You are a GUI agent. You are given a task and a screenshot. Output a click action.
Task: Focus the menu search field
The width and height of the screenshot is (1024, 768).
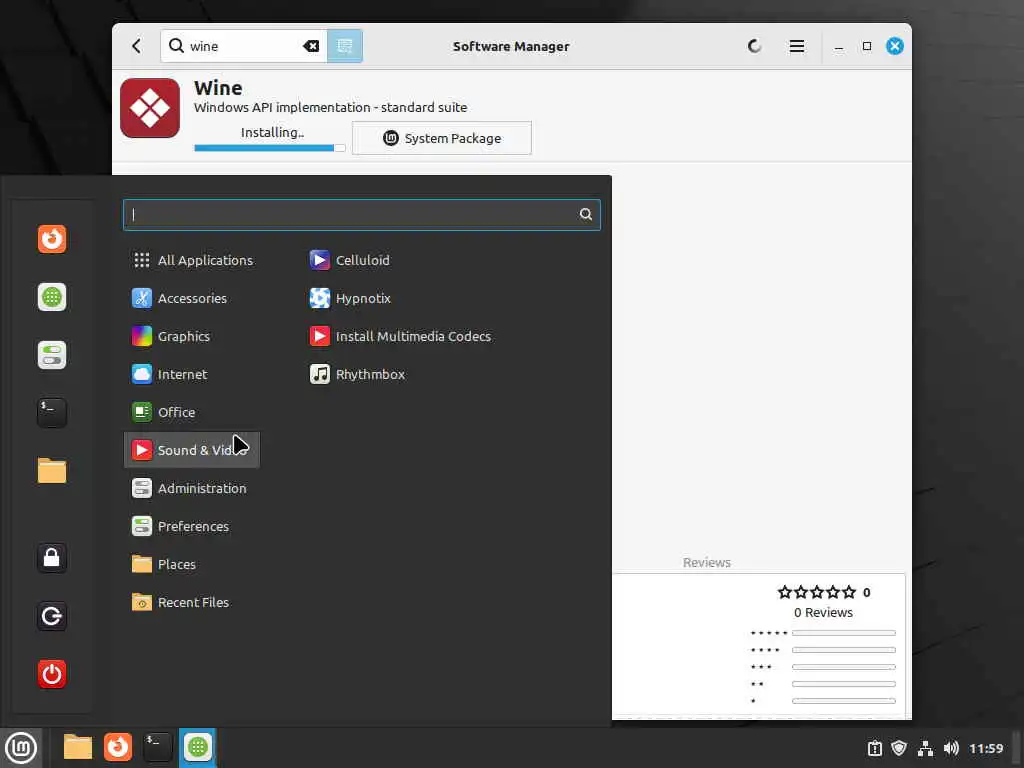tap(362, 215)
